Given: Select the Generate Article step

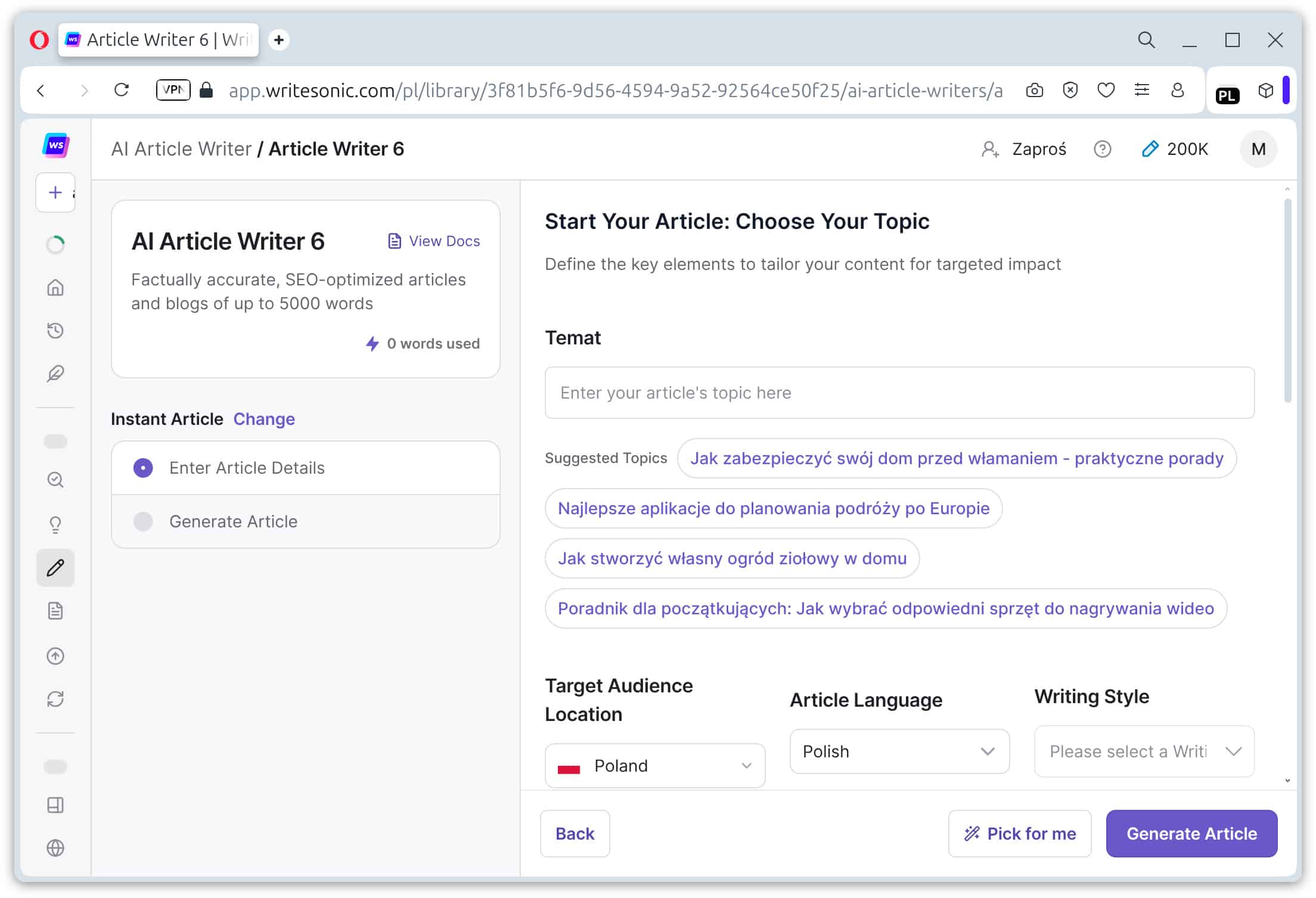Looking at the screenshot, I should coord(306,521).
